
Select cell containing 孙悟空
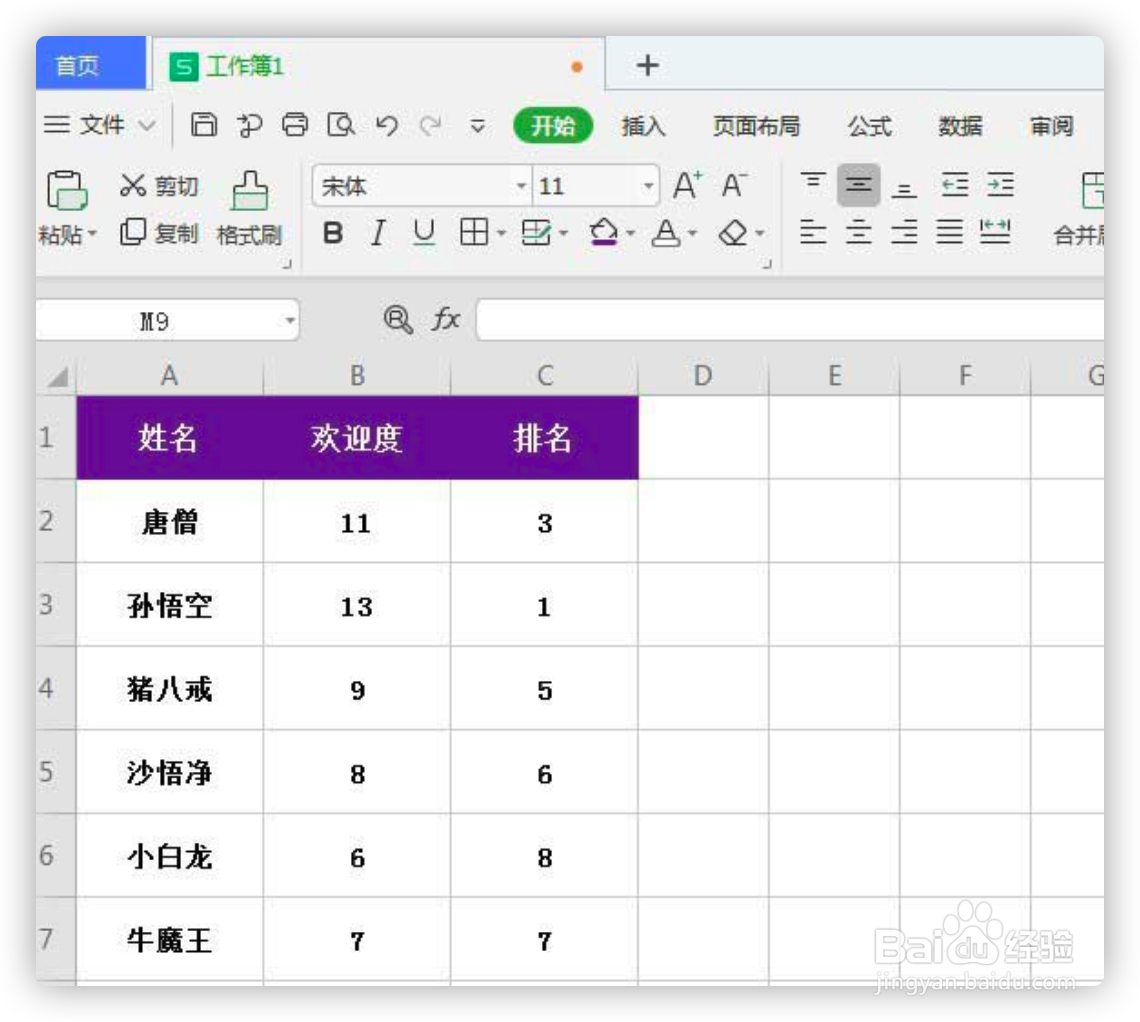[x=169, y=604]
